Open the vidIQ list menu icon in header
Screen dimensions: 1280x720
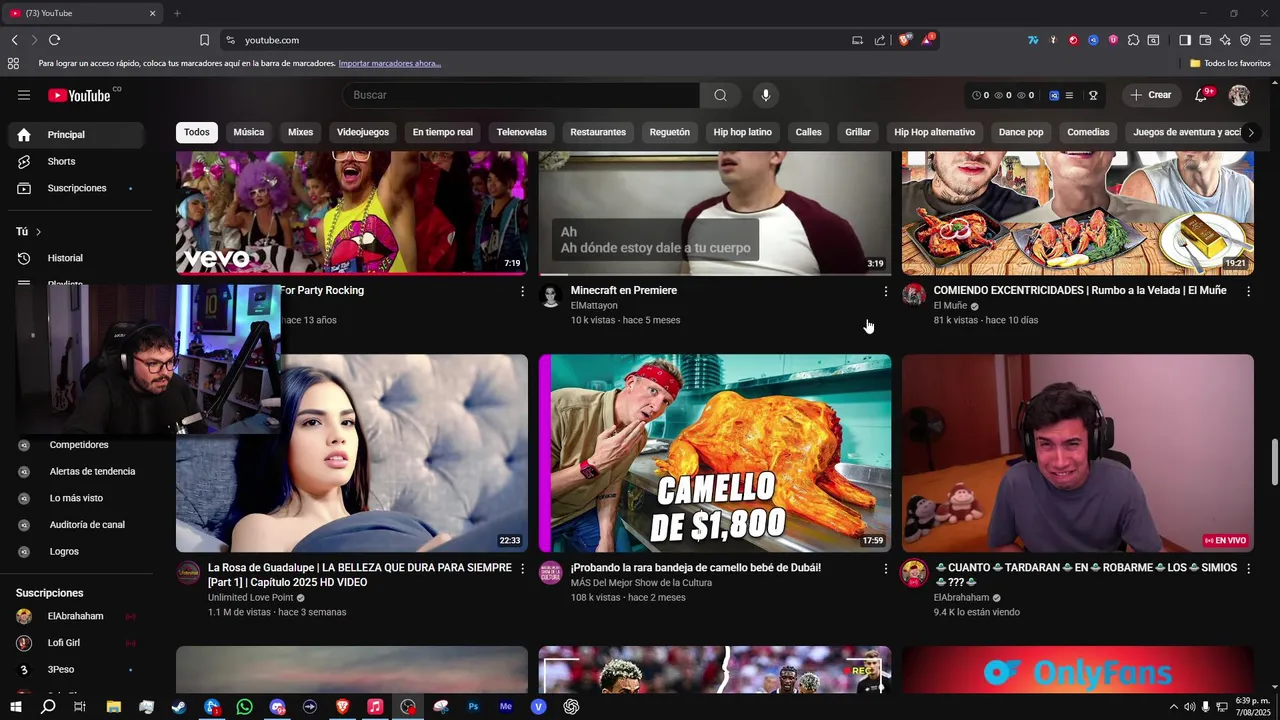pos(1069,95)
